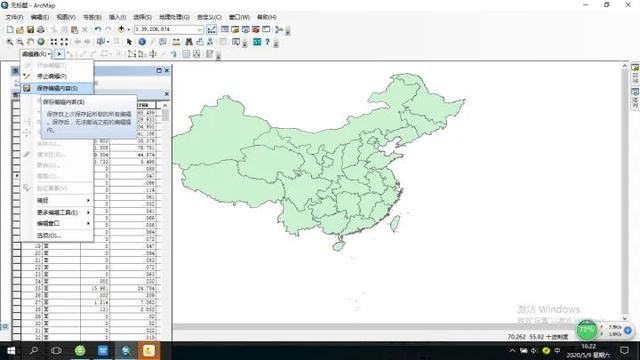Activate the Identify tool
The image size is (640, 360).
(x=142, y=42)
